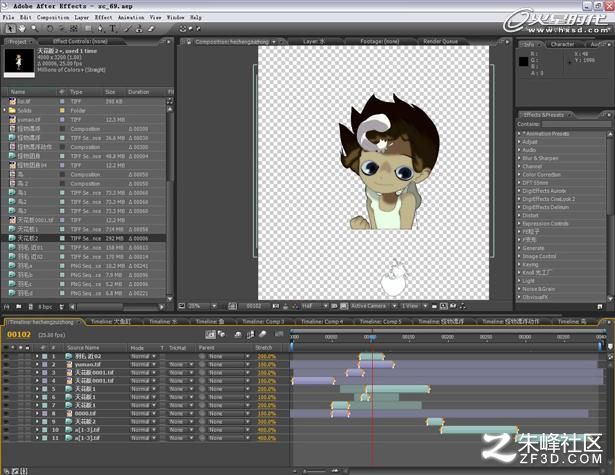The height and width of the screenshot is (475, 615).
Task: Click the playhead current time indicator in the ruler
Action: [x=371, y=337]
